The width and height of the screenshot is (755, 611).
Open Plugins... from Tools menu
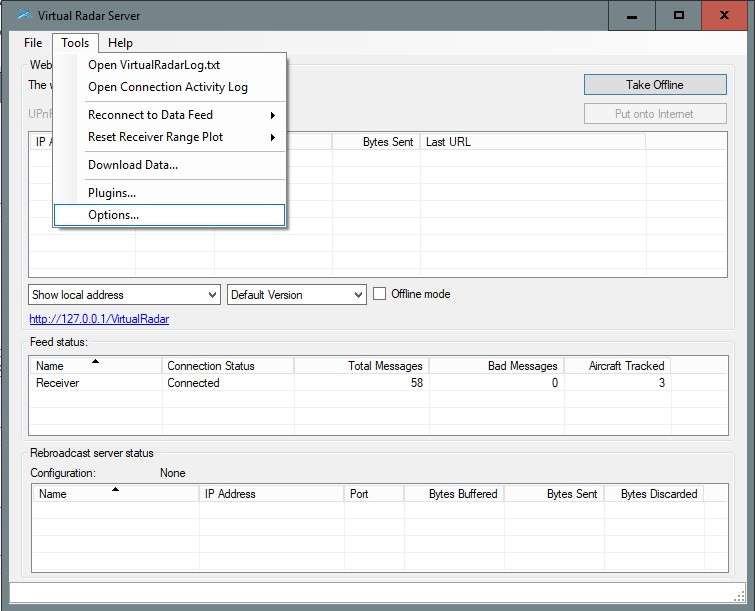(x=169, y=193)
